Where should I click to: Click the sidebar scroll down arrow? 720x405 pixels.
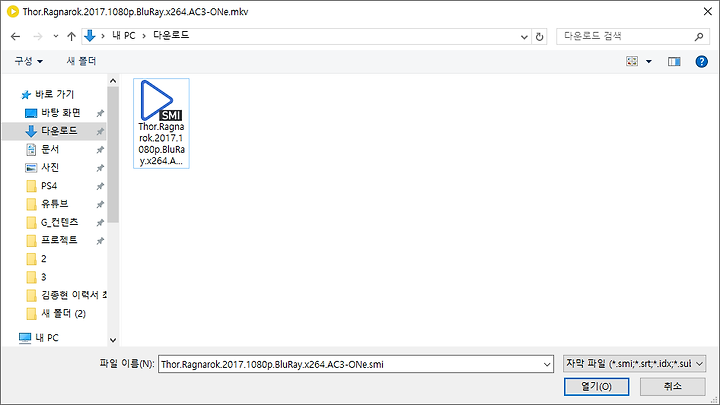113,340
